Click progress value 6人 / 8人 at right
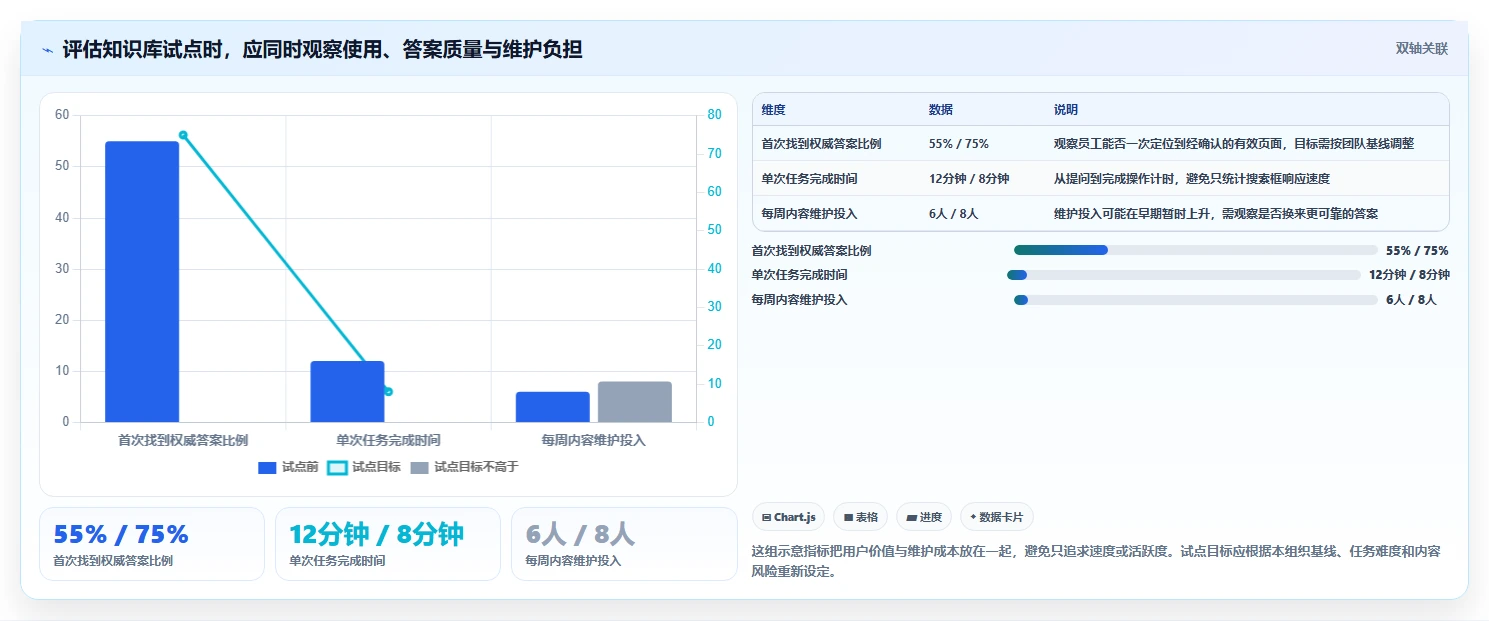This screenshot has width=1489, height=621. click(1411, 300)
